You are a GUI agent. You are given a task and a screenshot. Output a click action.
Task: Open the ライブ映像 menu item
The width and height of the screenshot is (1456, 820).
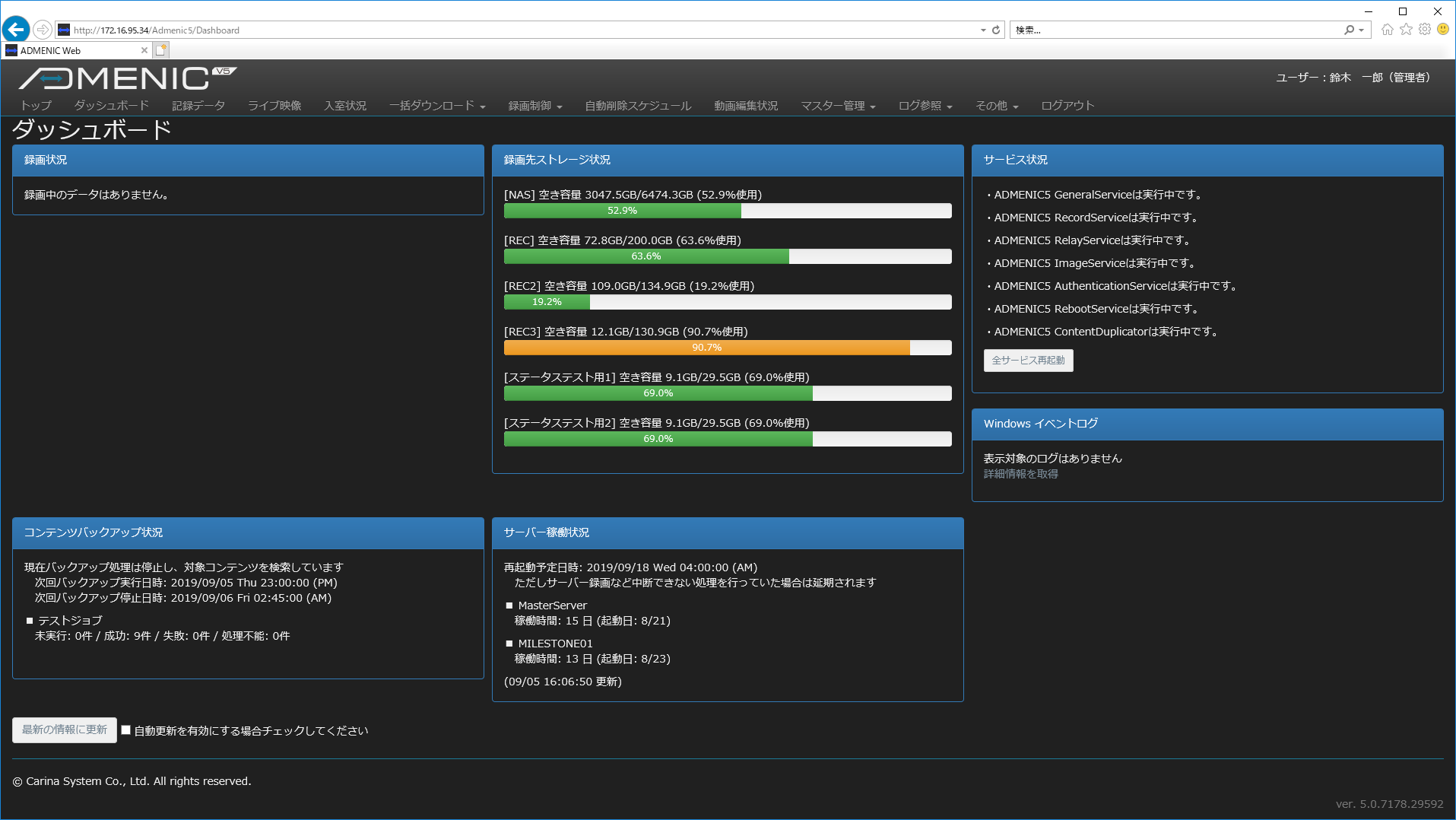(274, 106)
